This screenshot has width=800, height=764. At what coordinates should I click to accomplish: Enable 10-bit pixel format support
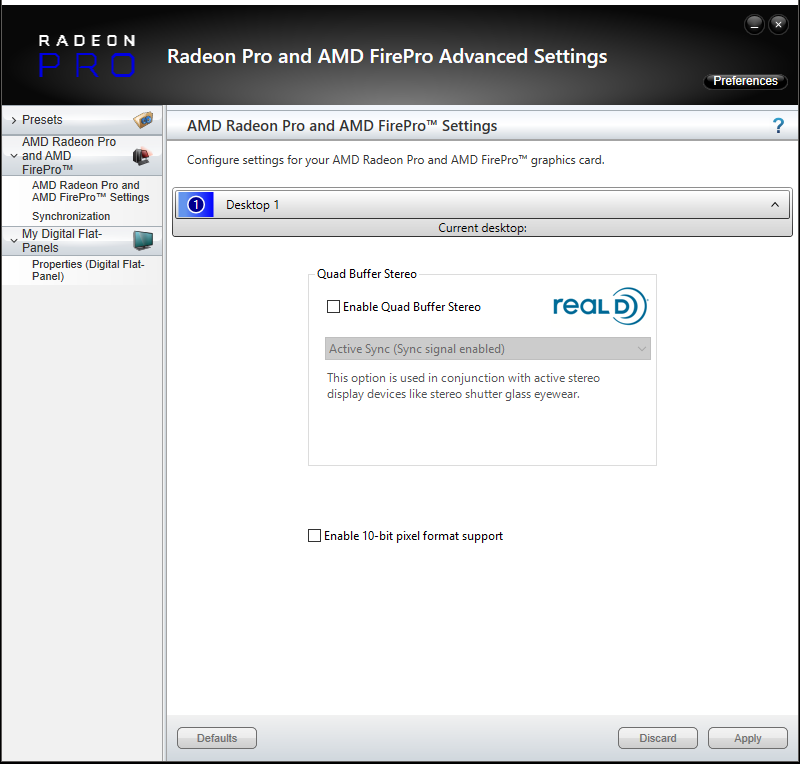point(315,535)
